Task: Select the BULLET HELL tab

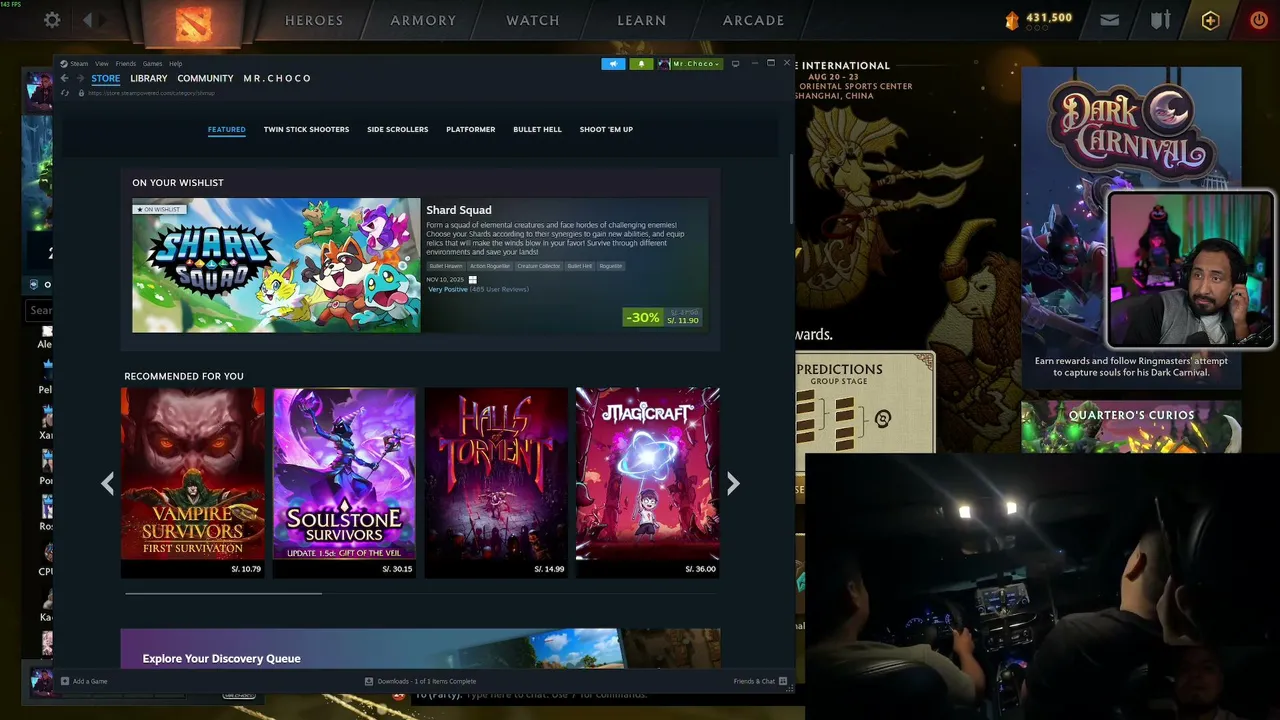Action: pos(537,129)
